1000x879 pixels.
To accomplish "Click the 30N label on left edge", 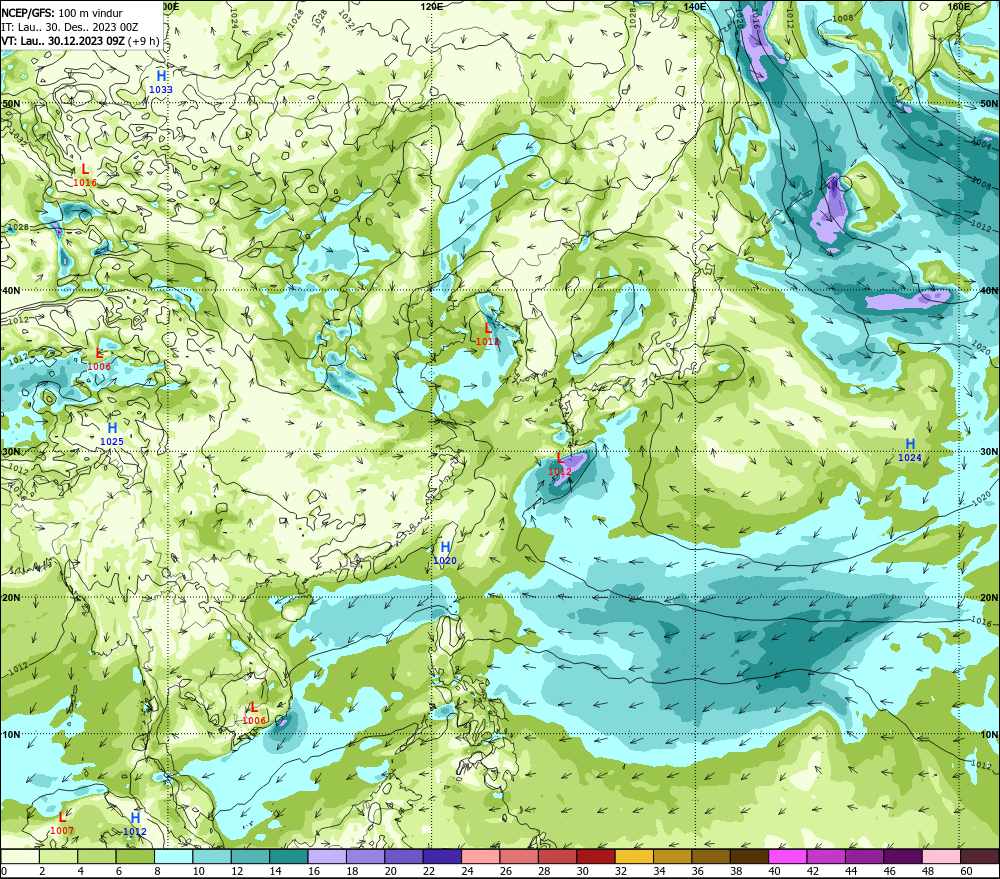I will click(11, 452).
